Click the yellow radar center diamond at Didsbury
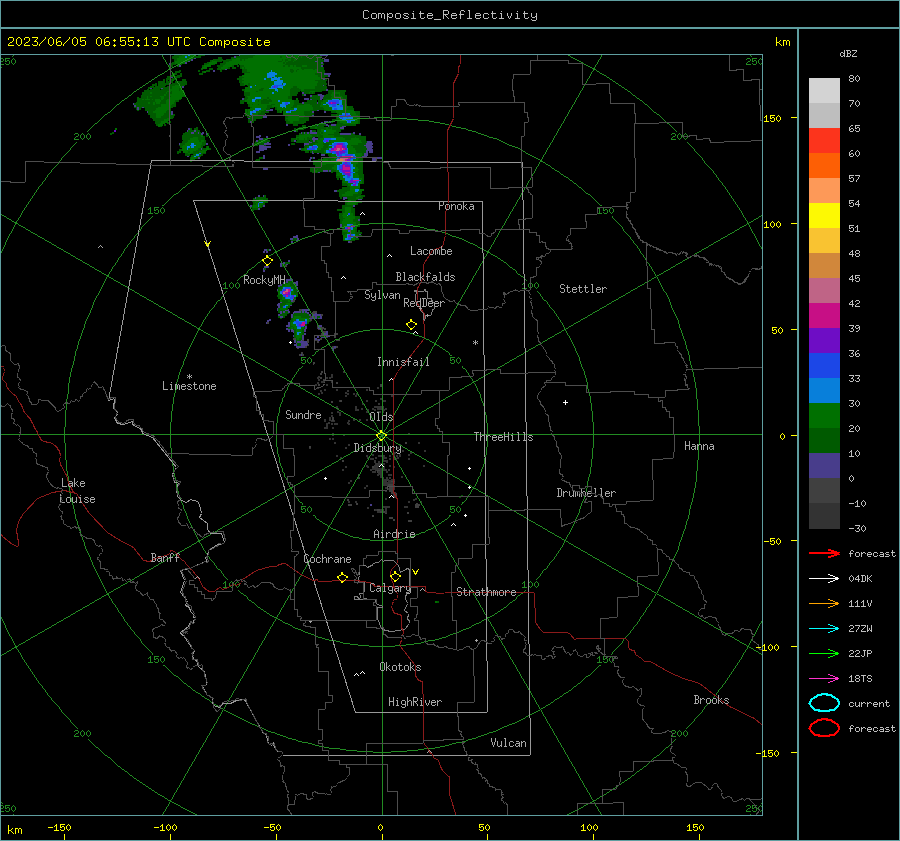 pos(381,436)
